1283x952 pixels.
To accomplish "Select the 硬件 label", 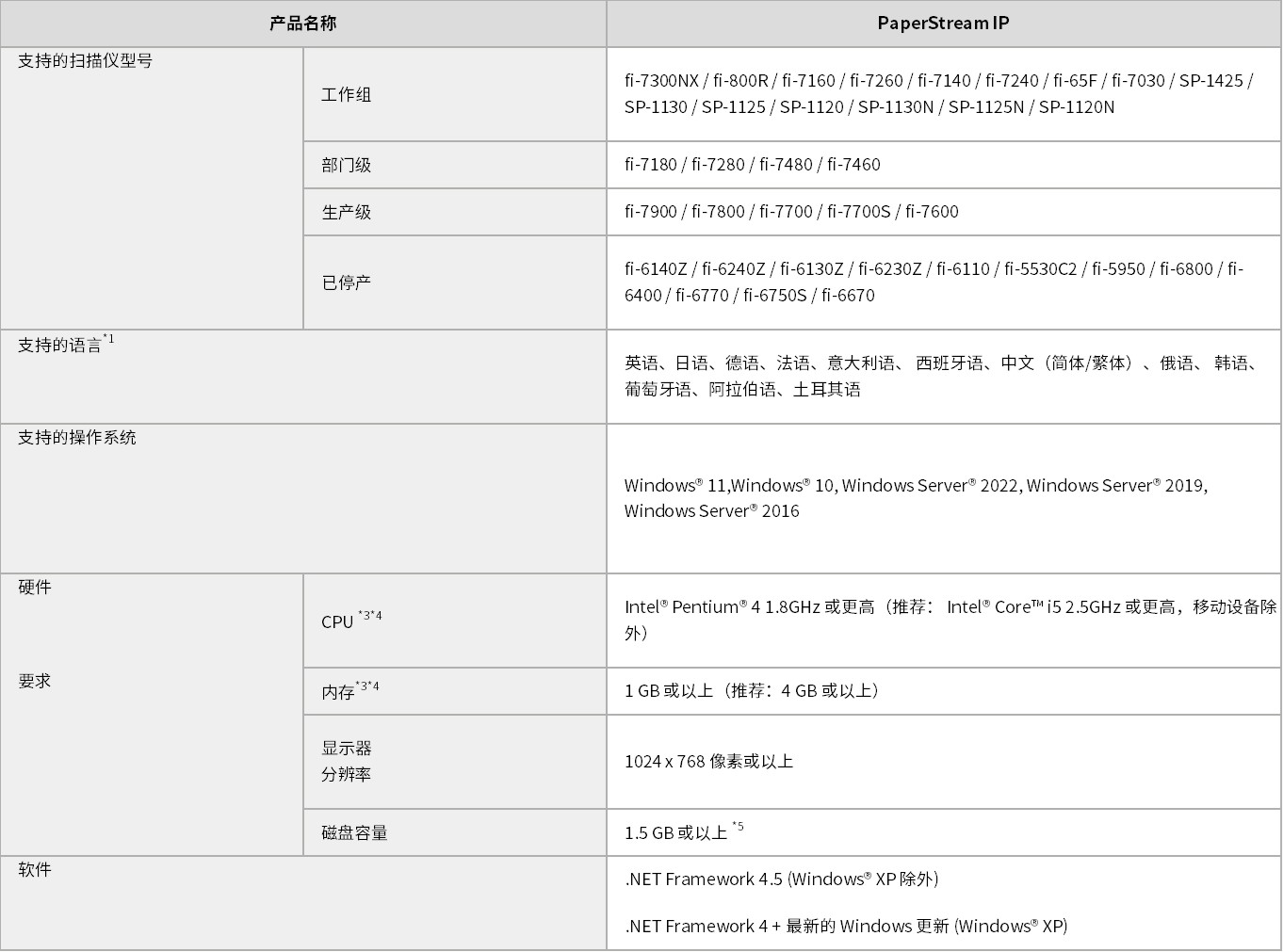I will (35, 588).
